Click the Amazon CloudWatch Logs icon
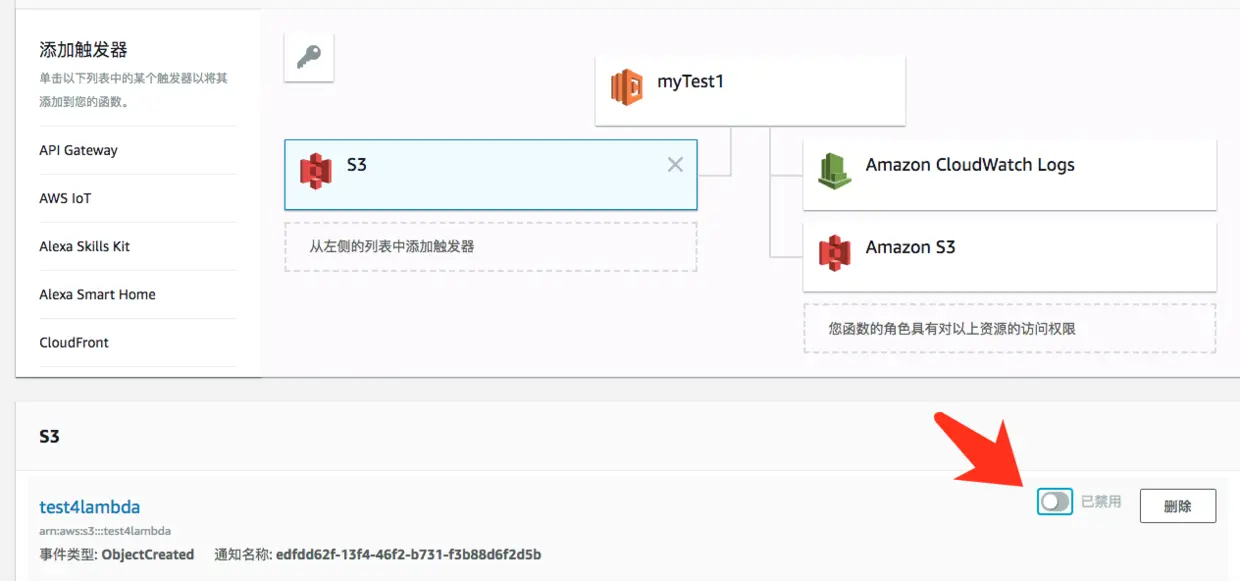 coord(835,172)
